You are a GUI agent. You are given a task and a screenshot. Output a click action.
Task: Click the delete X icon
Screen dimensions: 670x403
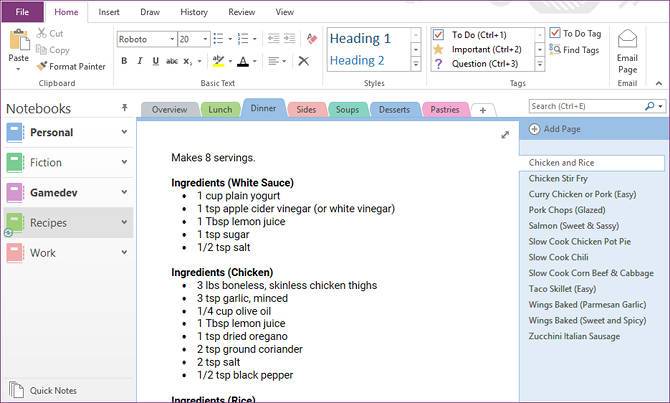click(303, 61)
